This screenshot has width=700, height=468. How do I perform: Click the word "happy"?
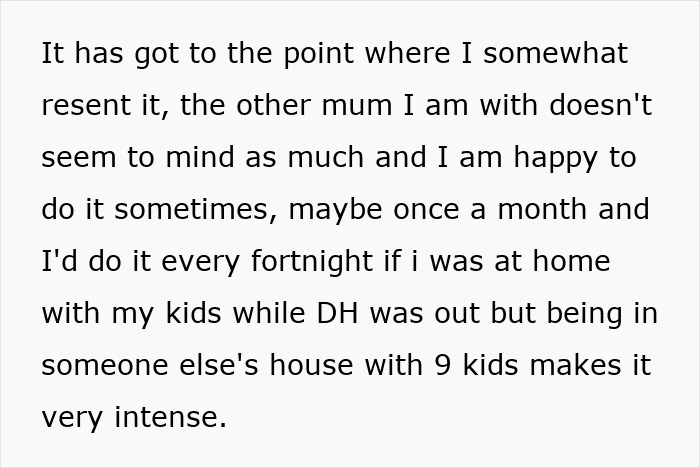pyautogui.click(x=555, y=160)
